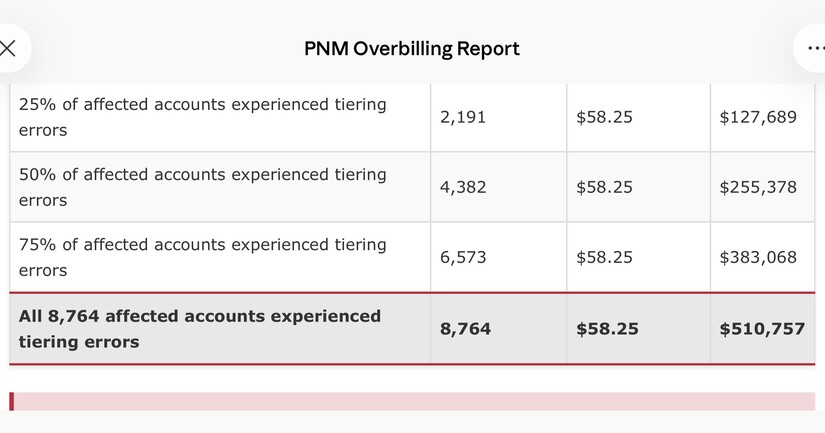Click the 75% of affected accounts row label
Screen dimensions: 825x433
click(203, 257)
